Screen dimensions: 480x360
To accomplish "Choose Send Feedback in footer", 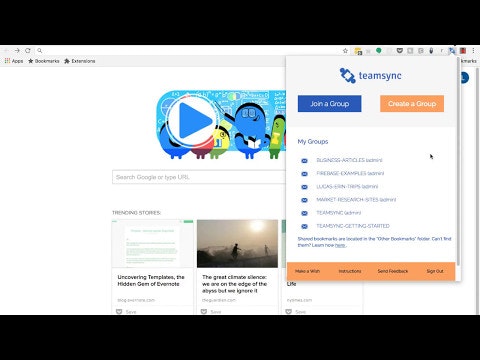I will (393, 271).
